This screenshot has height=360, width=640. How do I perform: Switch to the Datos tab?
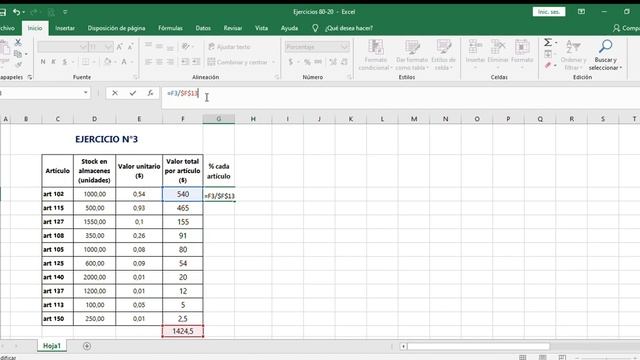(203, 28)
